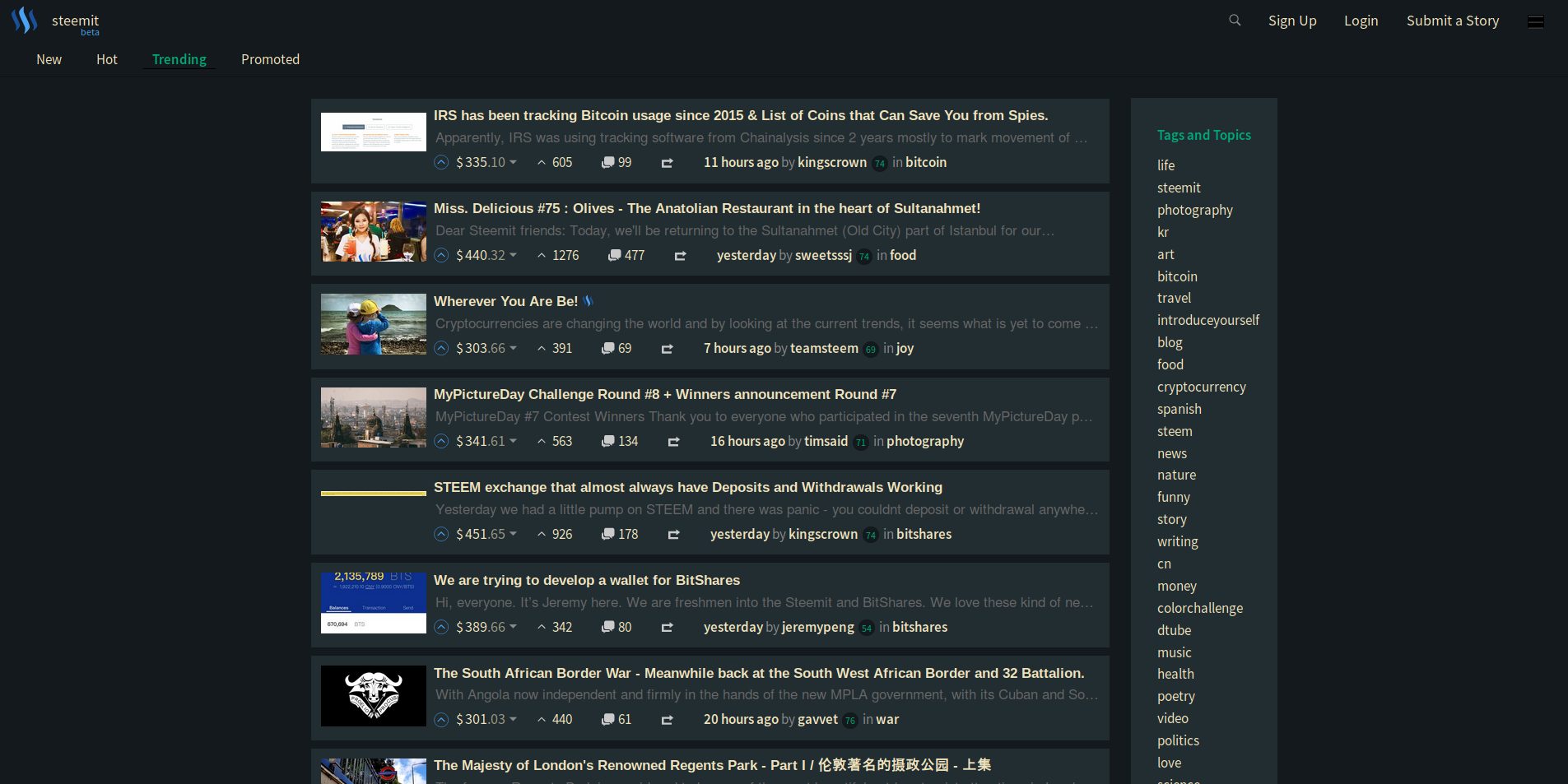
Task: Click the thumbnail of the Miss. Delicious post
Action: click(373, 231)
